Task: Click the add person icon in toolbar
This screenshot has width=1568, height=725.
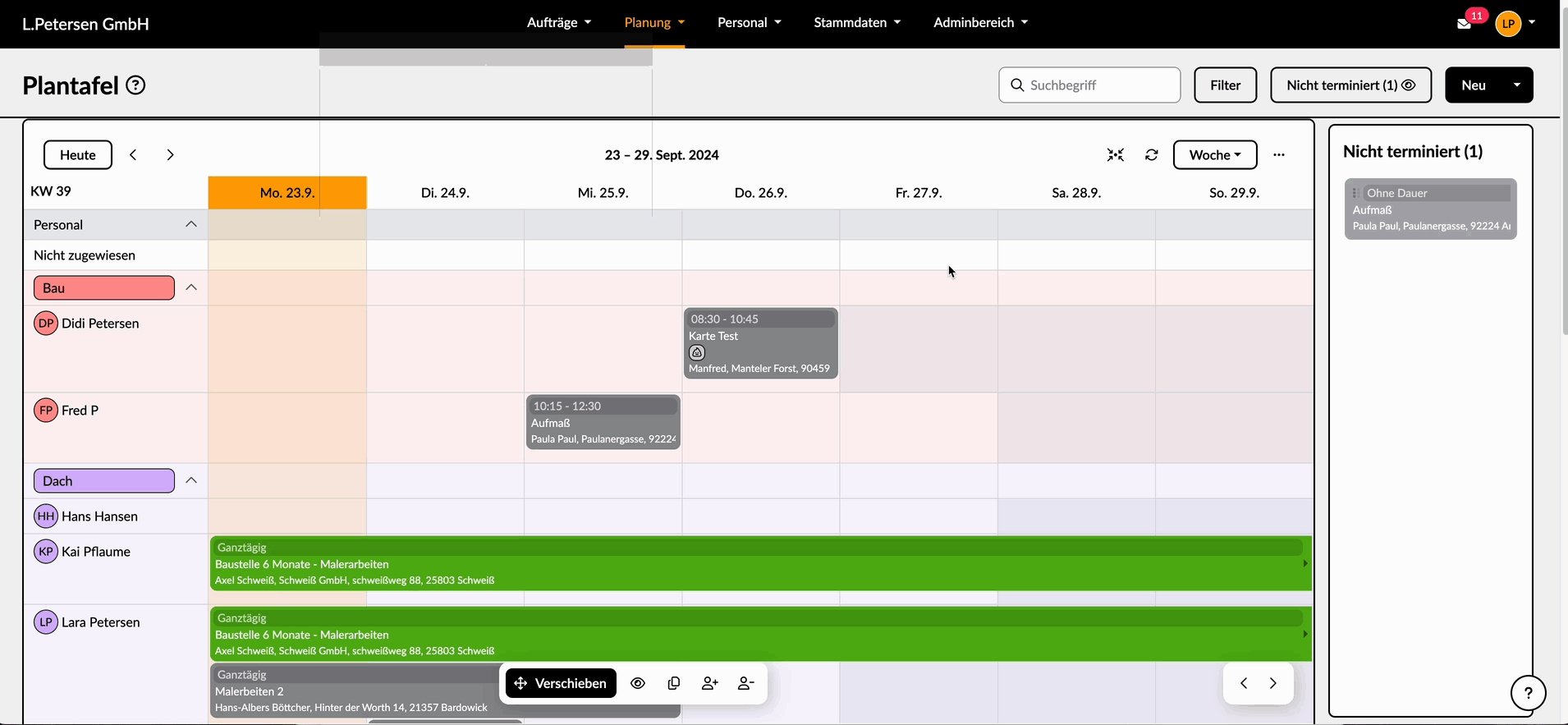Action: 710,683
